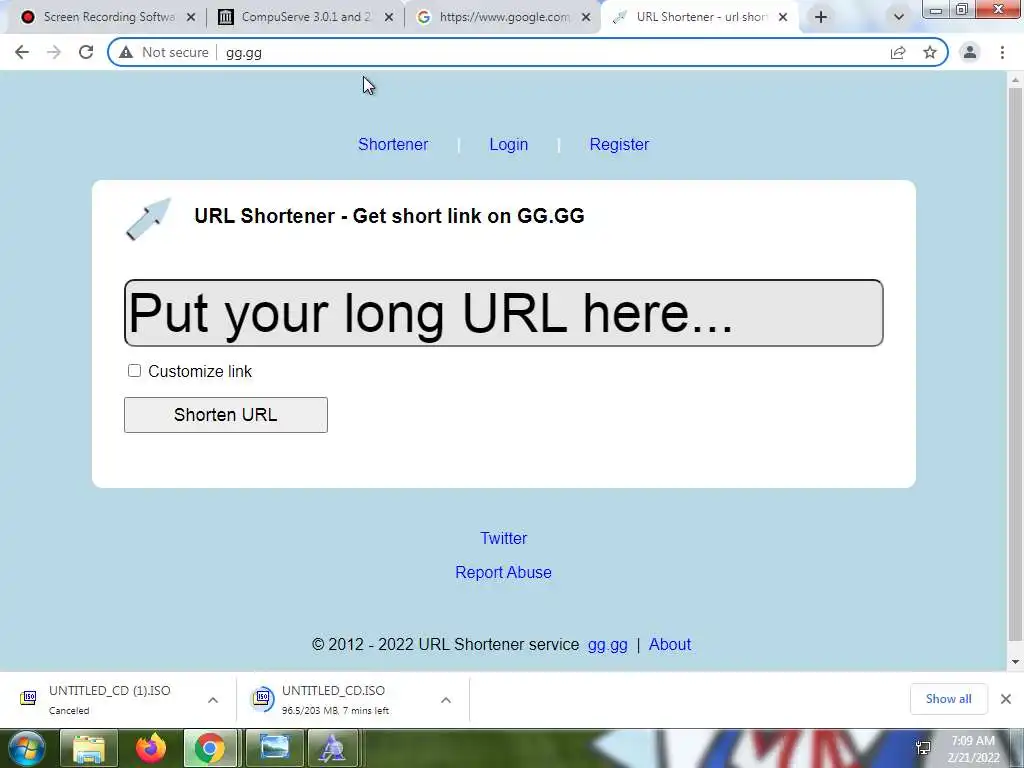Click the taskbar clock showing 7:09 AM
This screenshot has width=1024, height=768.
pos(973,750)
